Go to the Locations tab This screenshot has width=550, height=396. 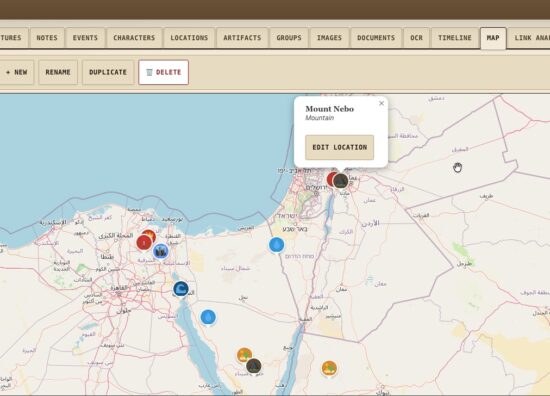[x=189, y=38]
